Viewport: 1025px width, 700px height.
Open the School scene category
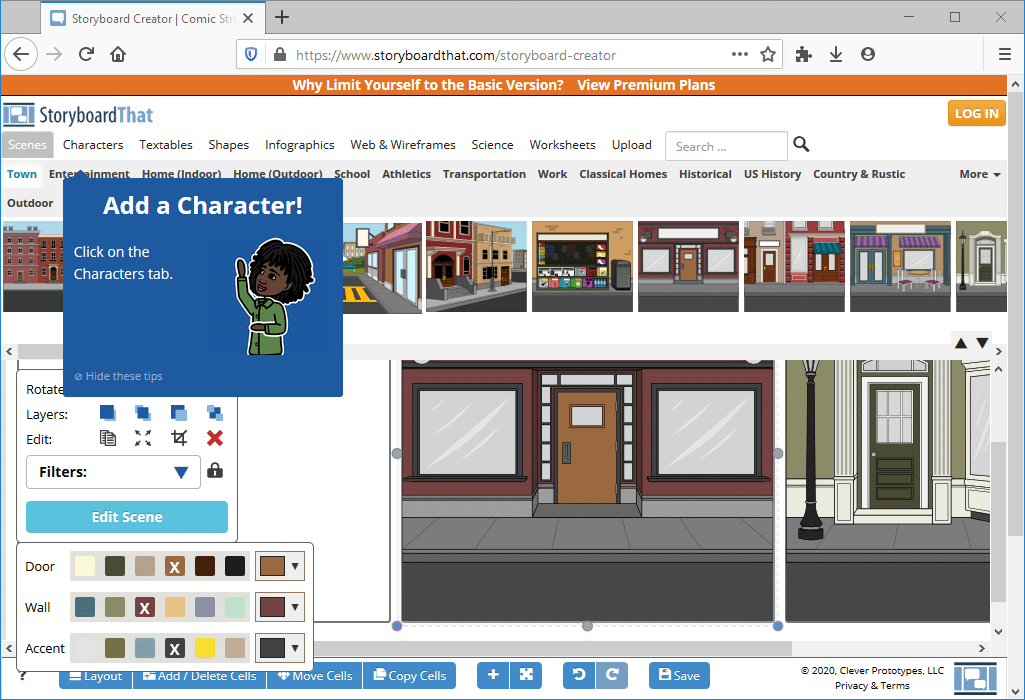(352, 174)
